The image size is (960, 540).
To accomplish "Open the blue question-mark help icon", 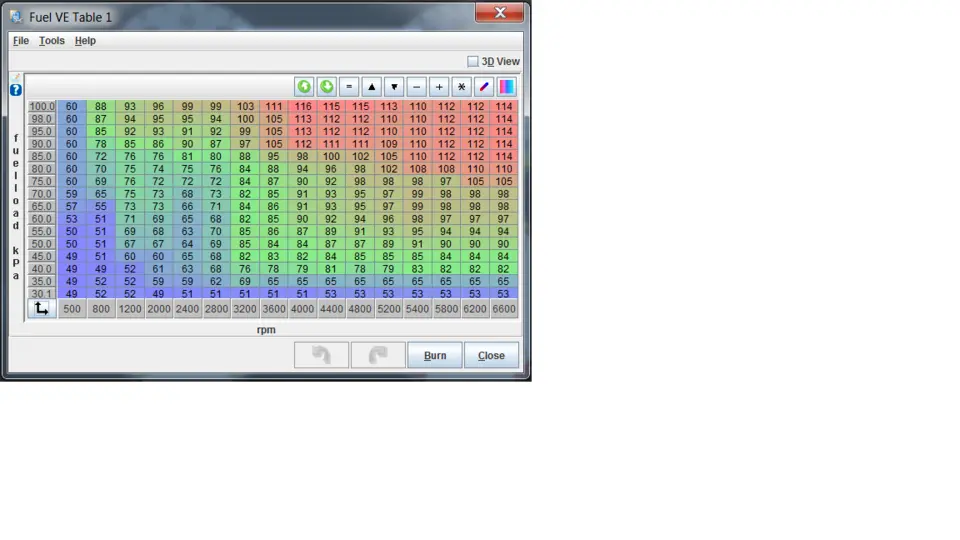I will coord(16,90).
